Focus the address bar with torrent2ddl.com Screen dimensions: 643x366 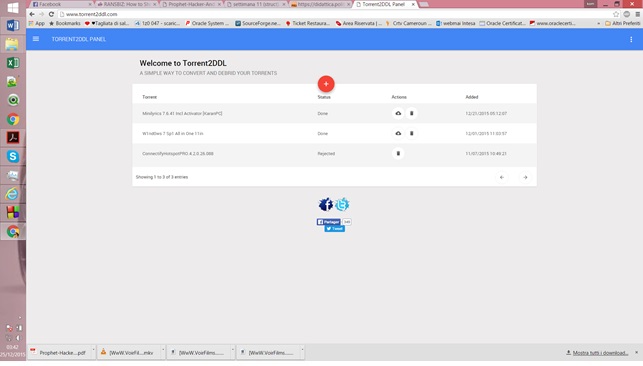click(334, 14)
